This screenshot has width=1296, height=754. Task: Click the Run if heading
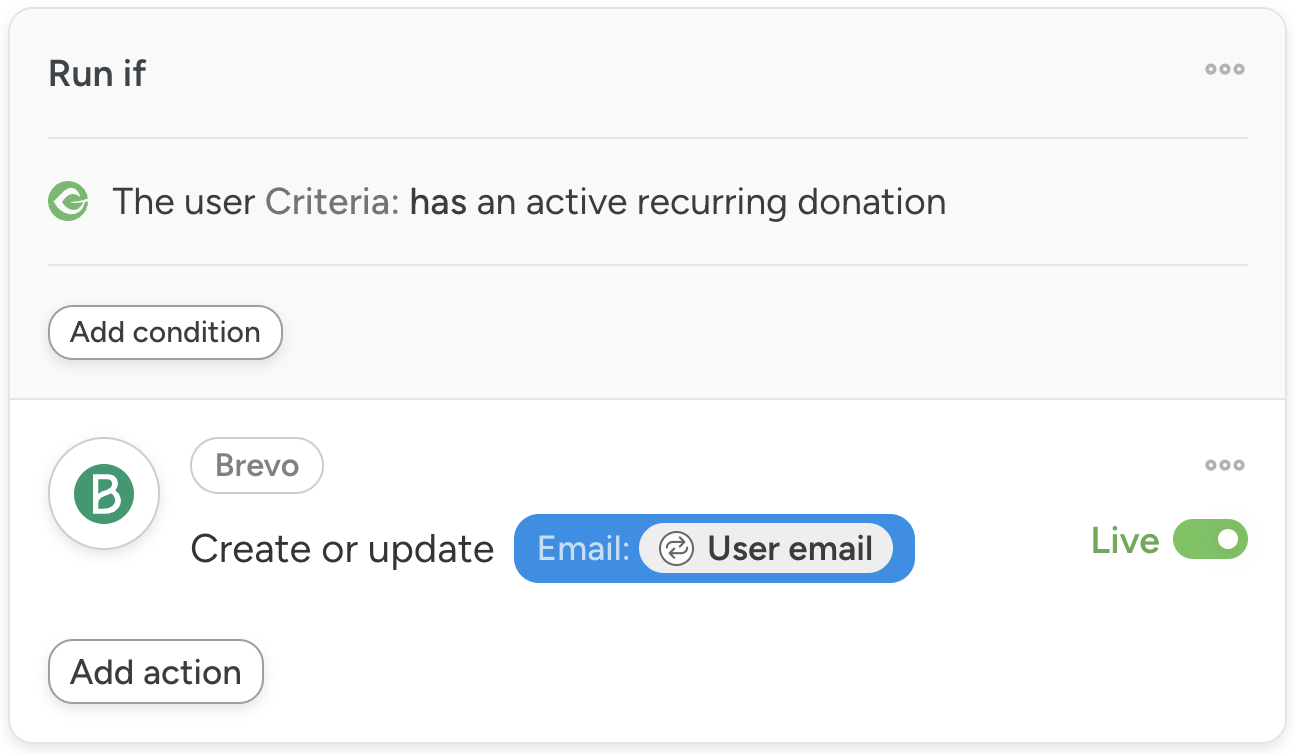point(97,74)
